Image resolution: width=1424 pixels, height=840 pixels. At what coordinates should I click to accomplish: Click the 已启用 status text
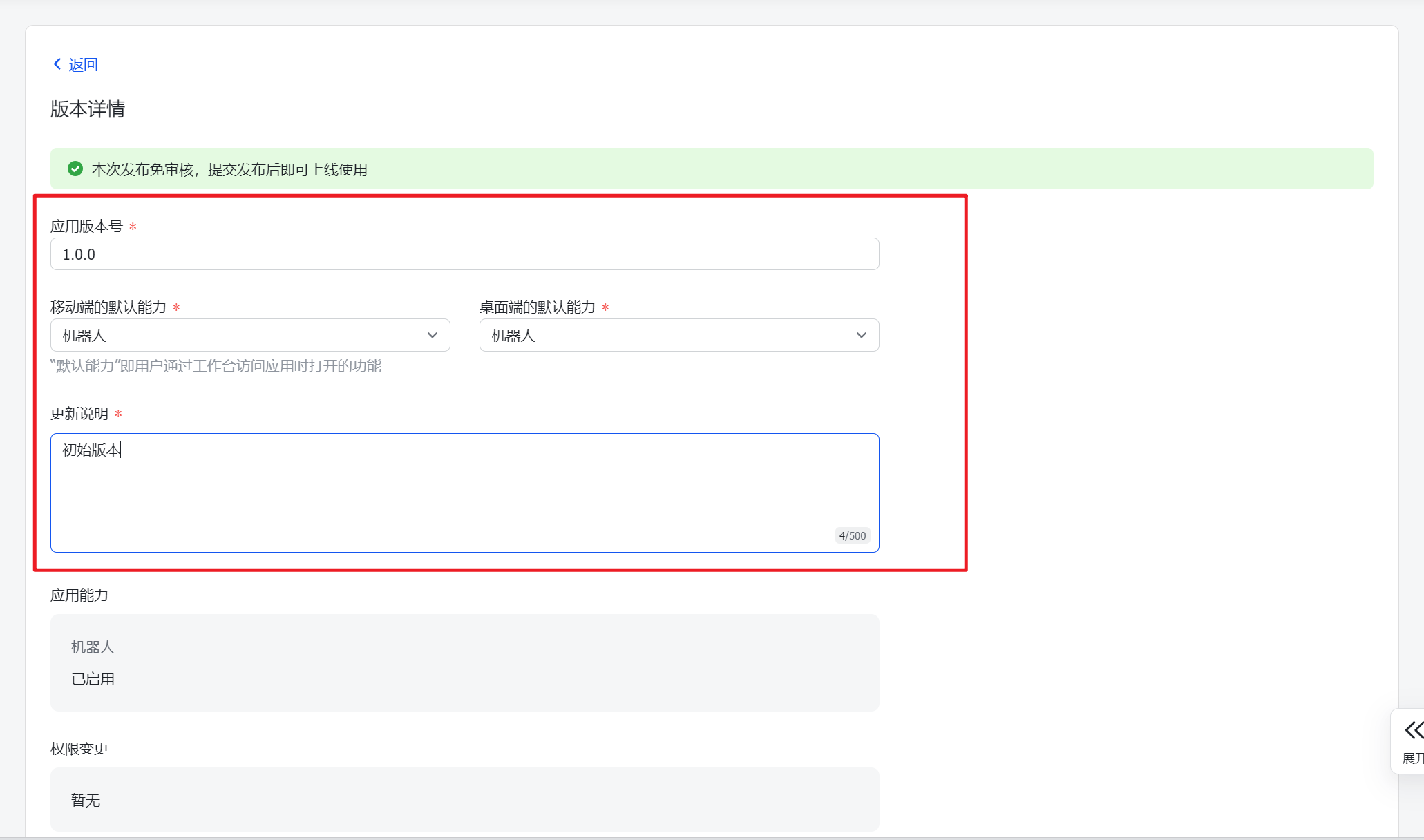coord(93,679)
